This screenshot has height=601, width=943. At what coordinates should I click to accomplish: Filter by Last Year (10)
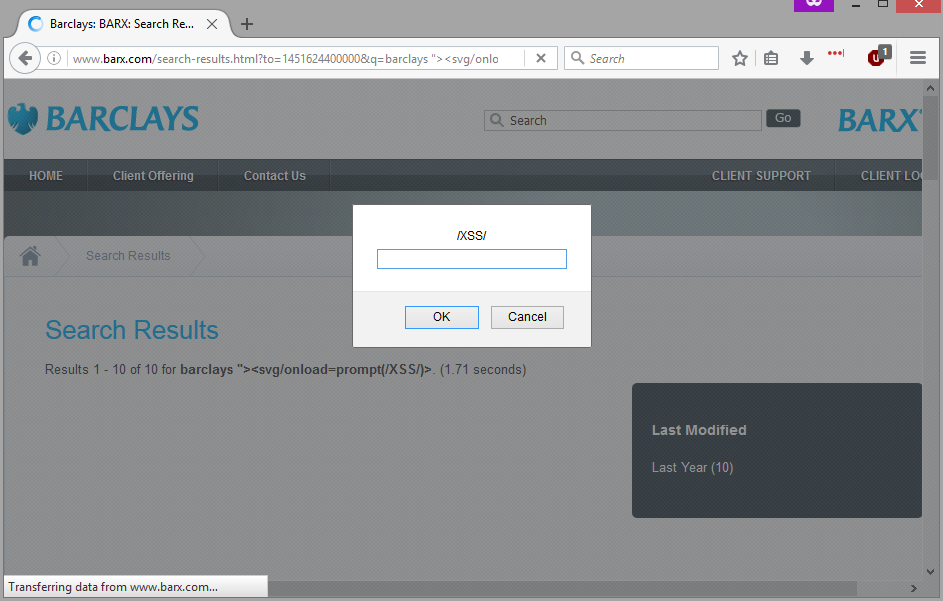tap(692, 467)
